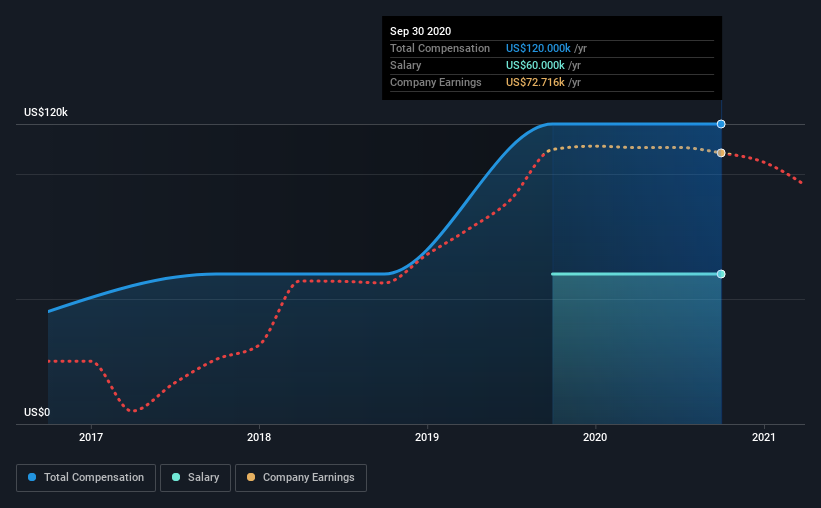821x508 pixels.
Task: Click the 2019 x-axis label
Action: click(x=427, y=437)
